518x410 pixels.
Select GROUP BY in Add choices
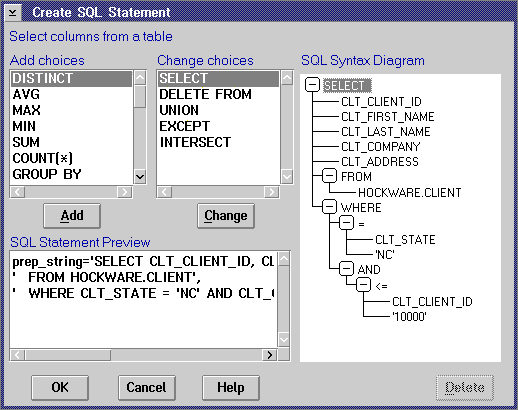[x=47, y=174]
